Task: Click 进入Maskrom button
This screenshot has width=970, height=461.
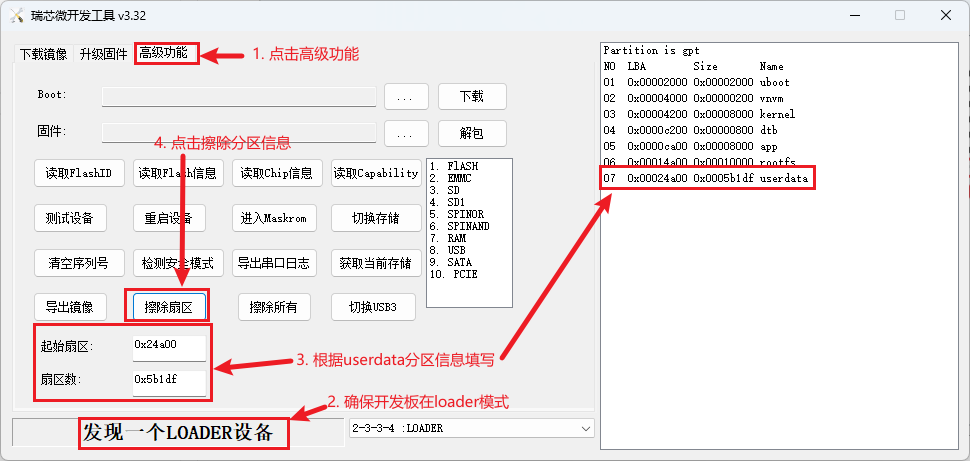Action: coord(274,218)
